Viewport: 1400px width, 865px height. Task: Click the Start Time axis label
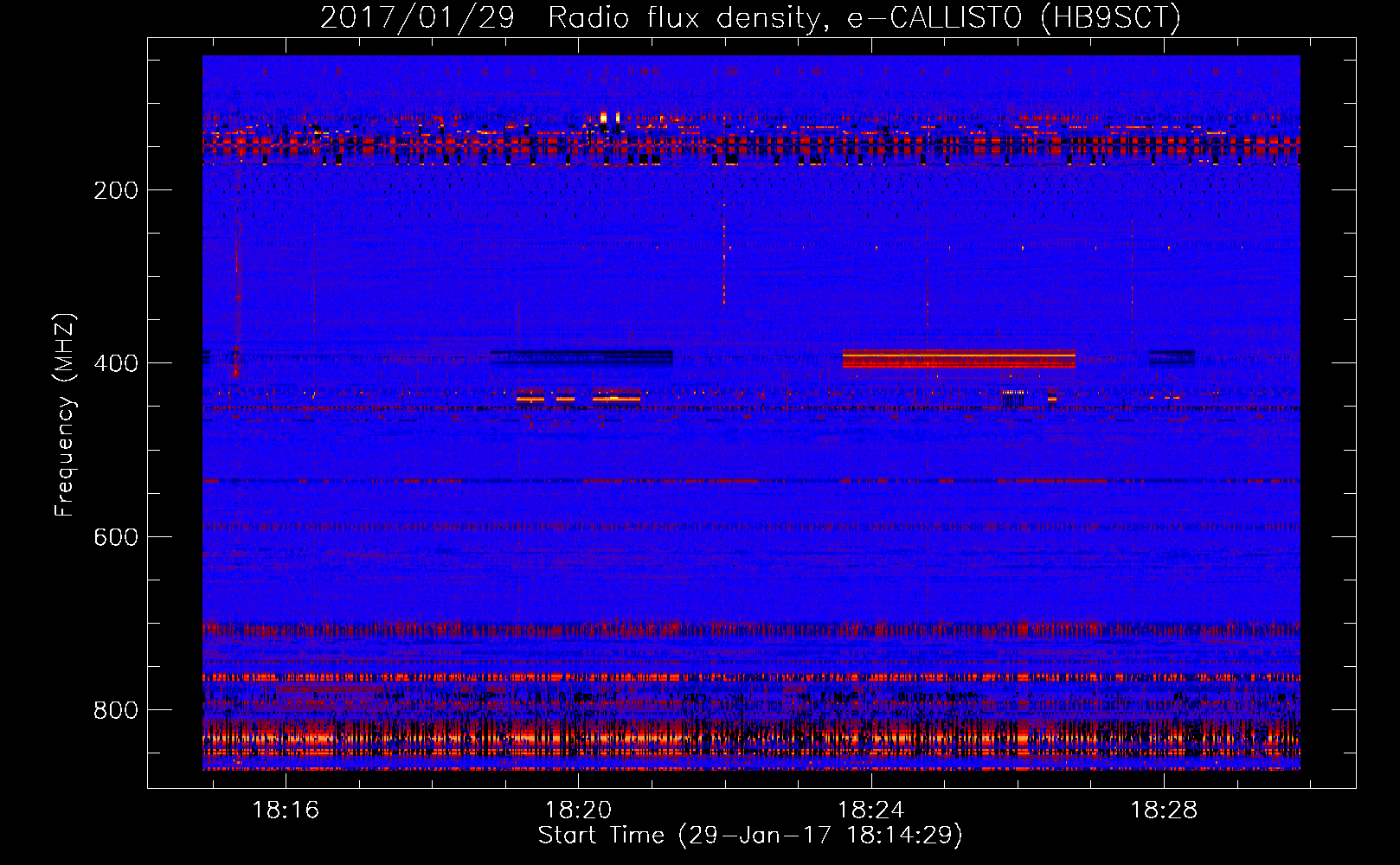750,836
